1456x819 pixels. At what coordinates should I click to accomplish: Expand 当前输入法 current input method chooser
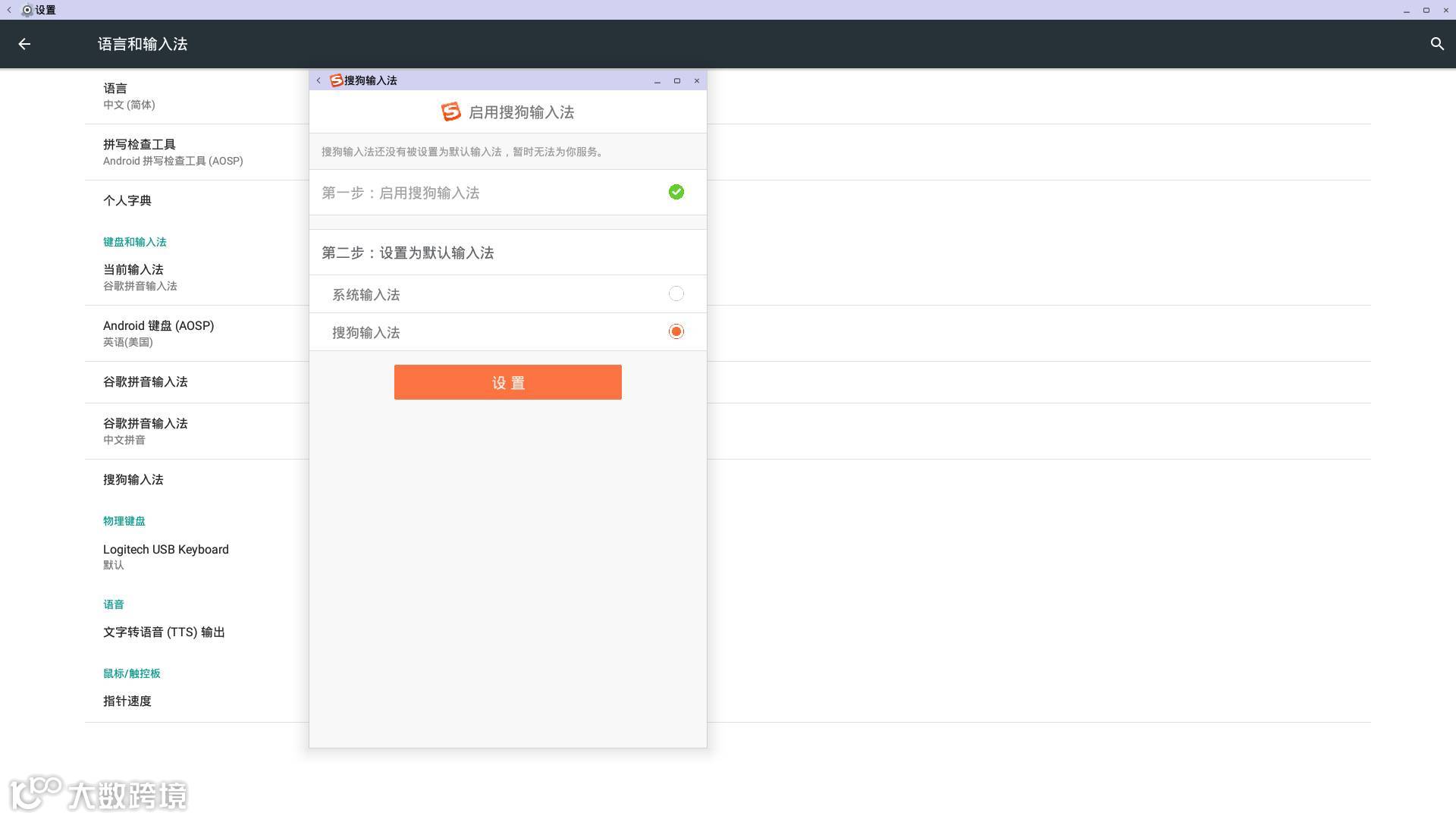click(140, 277)
